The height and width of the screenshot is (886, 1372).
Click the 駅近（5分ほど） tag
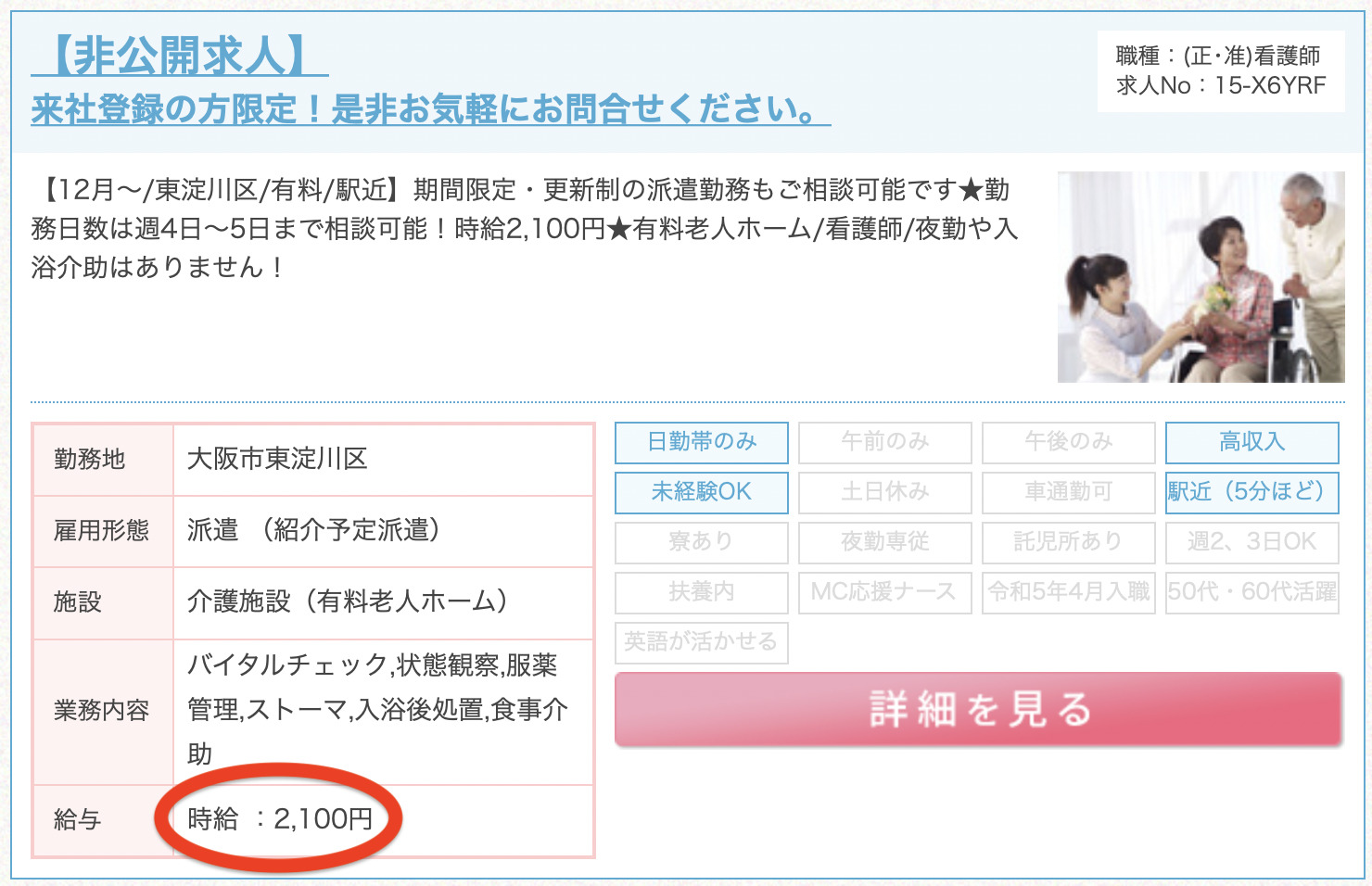click(1252, 492)
